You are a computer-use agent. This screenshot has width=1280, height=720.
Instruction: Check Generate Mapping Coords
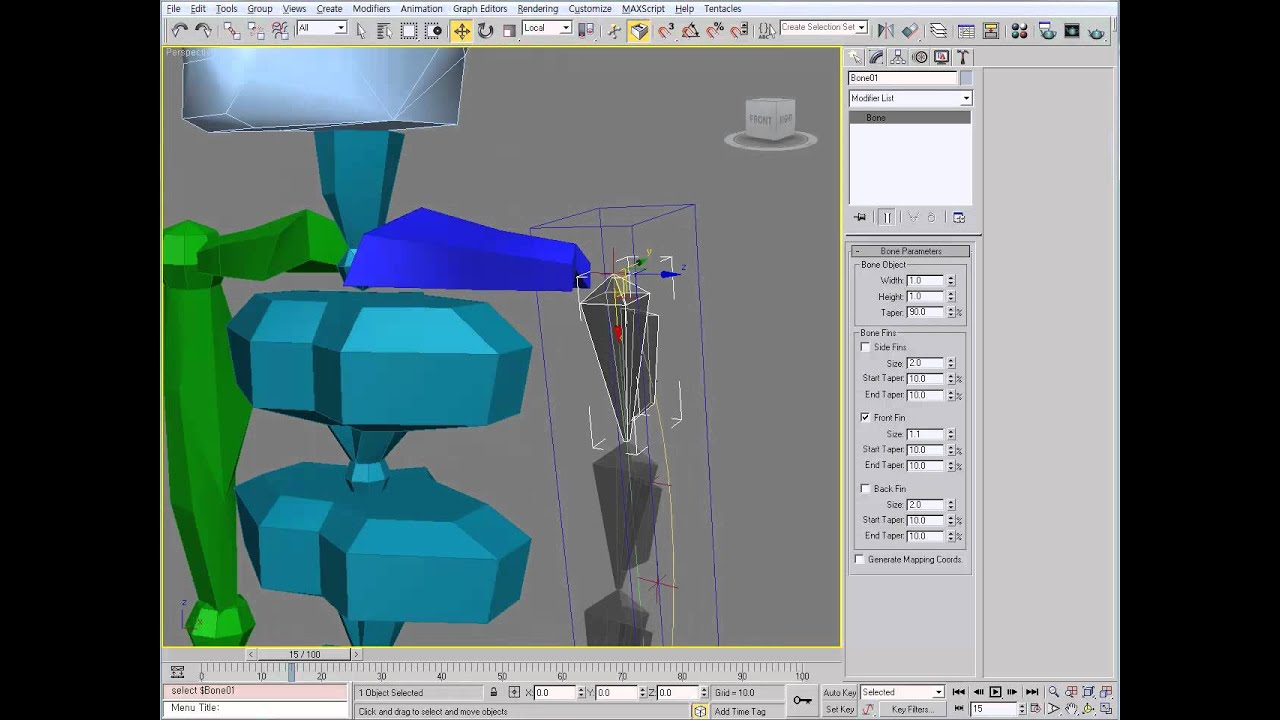[x=859, y=559]
